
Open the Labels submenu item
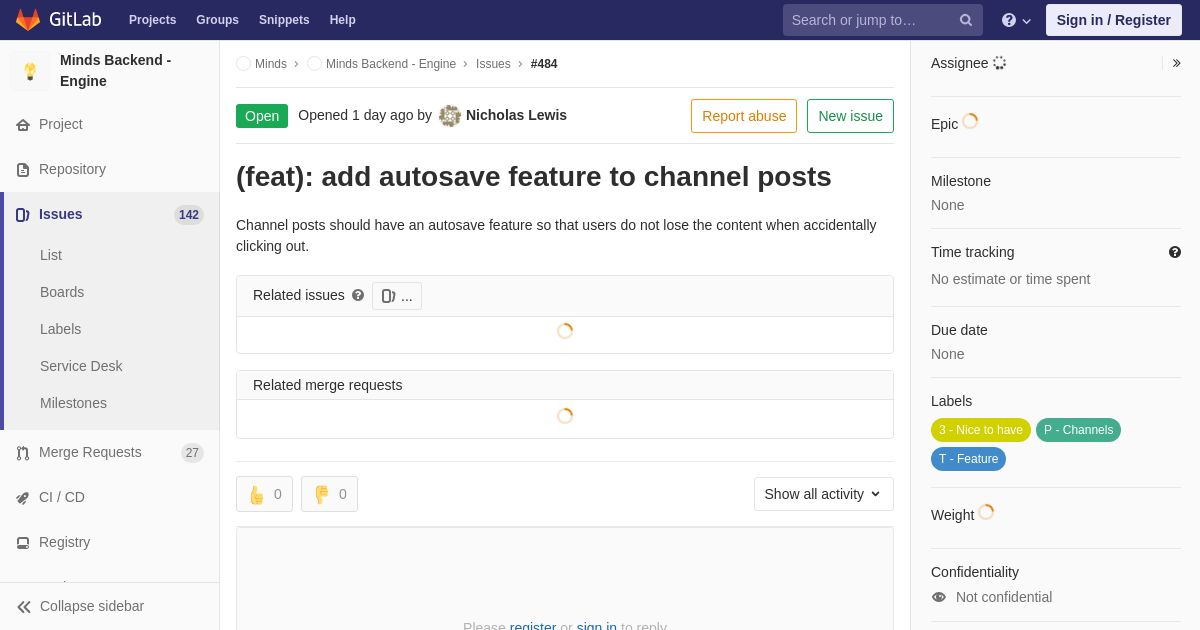pyautogui.click(x=61, y=329)
